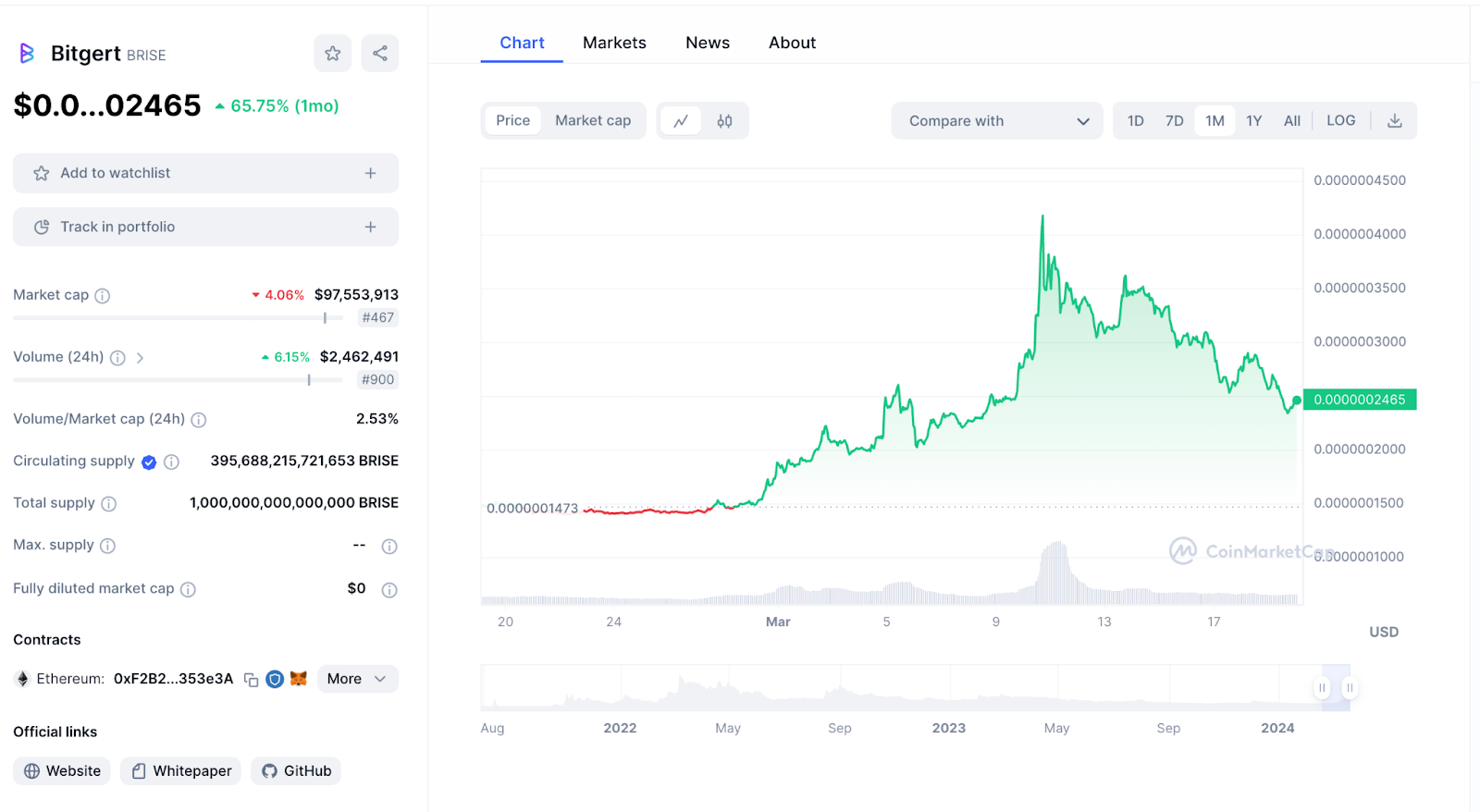The height and width of the screenshot is (812, 1480).
Task: Switch to candlestick chart view
Action: tap(725, 121)
